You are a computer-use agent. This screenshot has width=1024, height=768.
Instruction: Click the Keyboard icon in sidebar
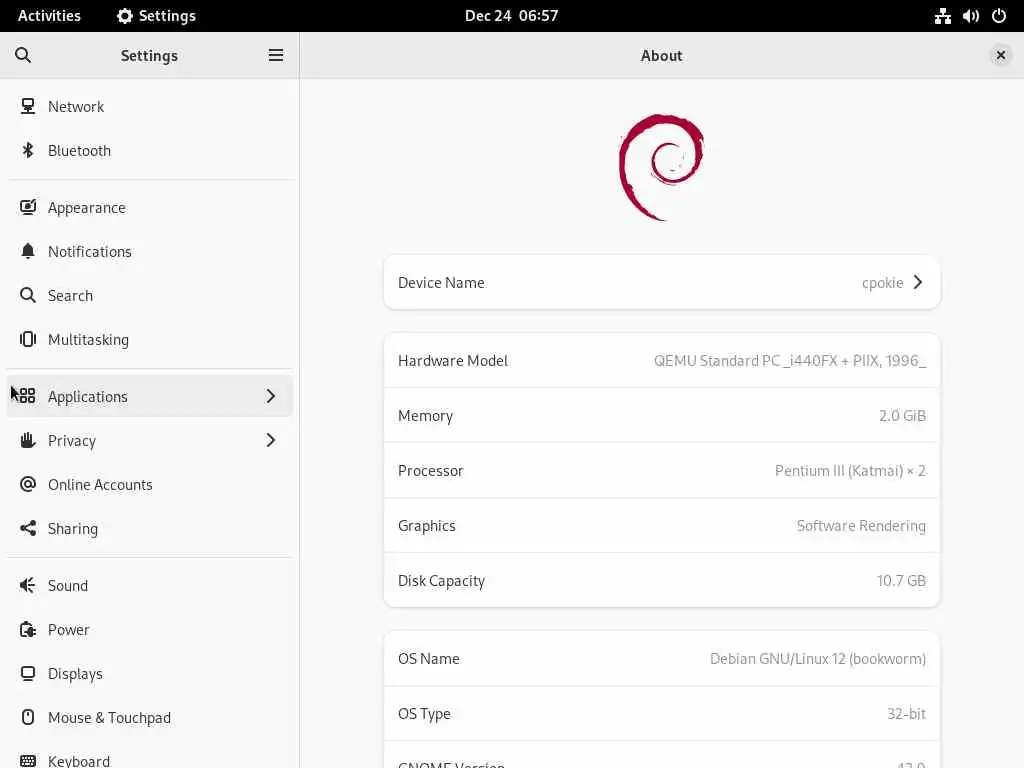click(x=27, y=761)
